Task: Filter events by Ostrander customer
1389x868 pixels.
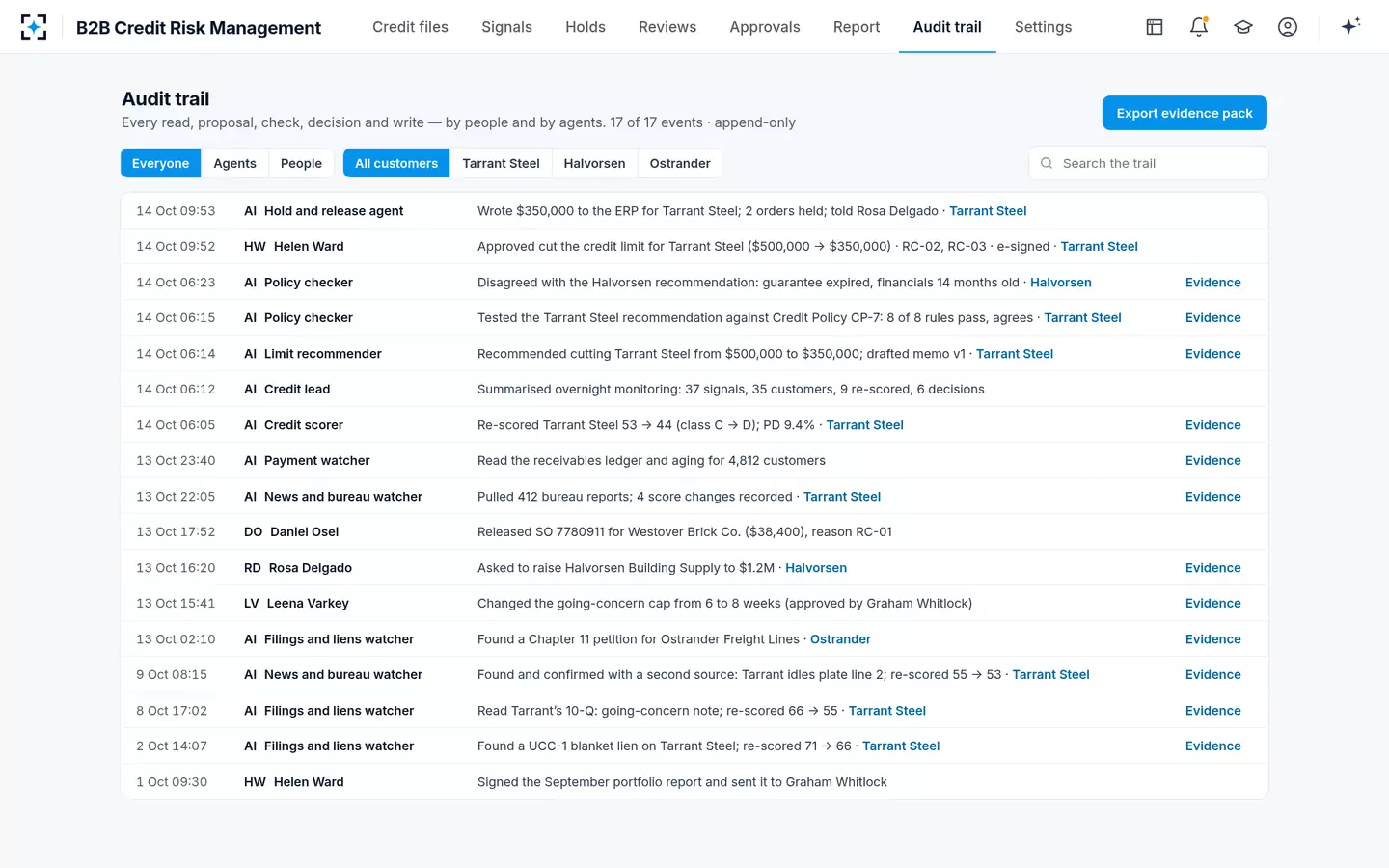Action: 680,163
